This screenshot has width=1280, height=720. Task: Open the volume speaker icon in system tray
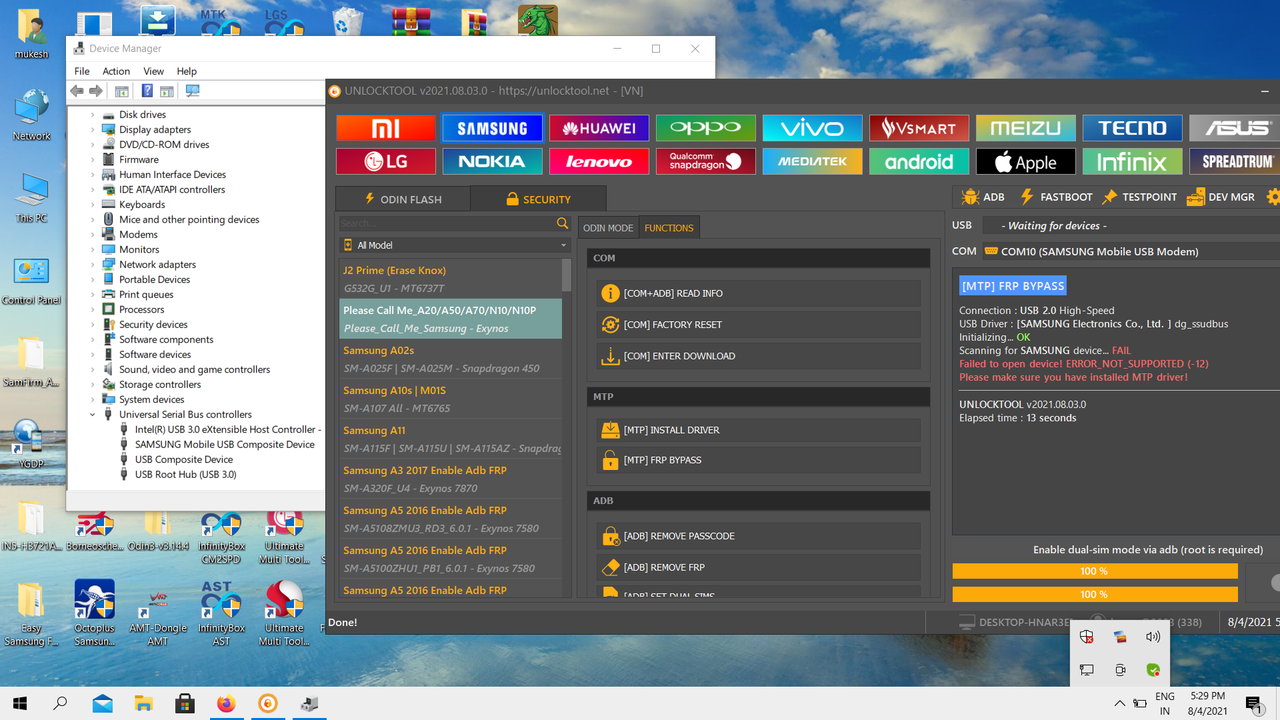1152,636
